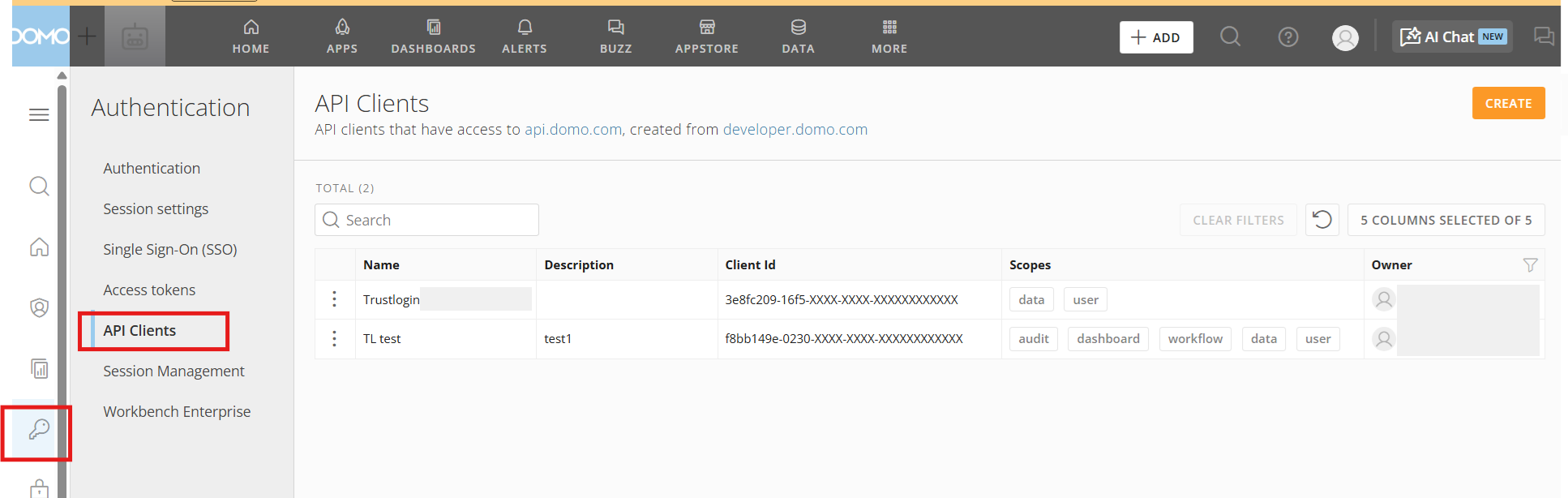The width and height of the screenshot is (1568, 498).
Task: Click the key Authentication icon in the sidebar
Action: (39, 429)
